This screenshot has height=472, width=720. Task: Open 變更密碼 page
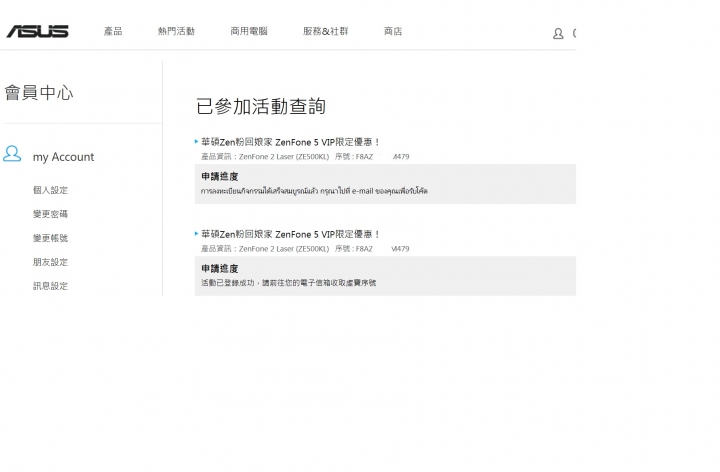51,214
